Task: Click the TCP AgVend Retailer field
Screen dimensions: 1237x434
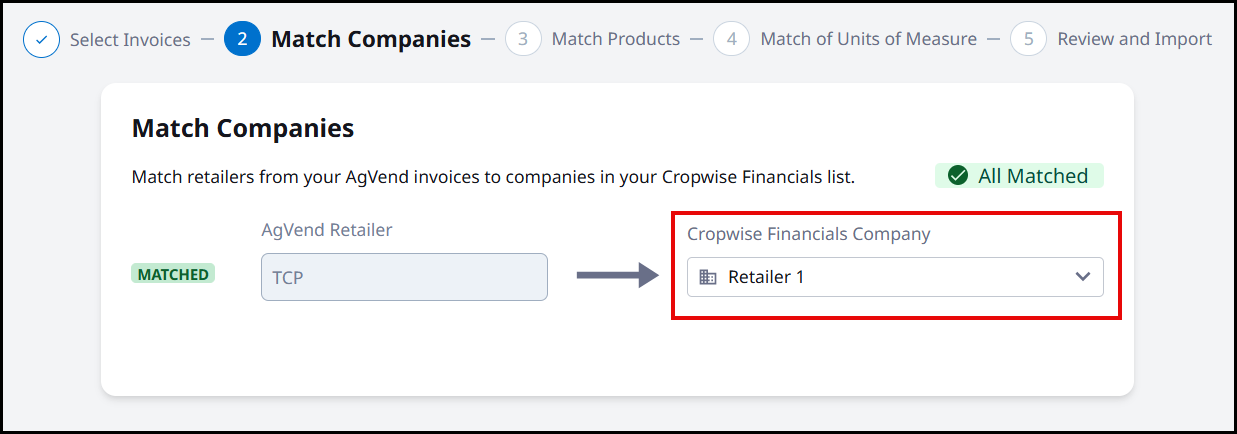Action: pos(404,277)
